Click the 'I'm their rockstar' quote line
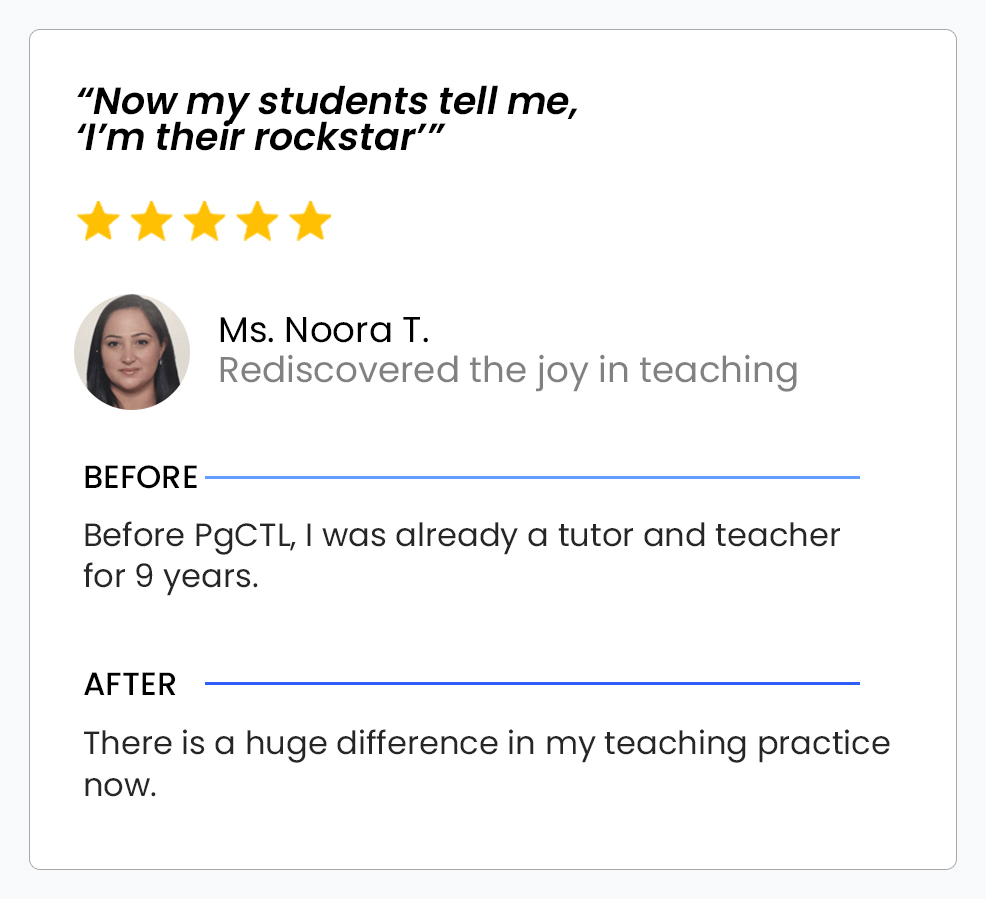 click(x=260, y=137)
